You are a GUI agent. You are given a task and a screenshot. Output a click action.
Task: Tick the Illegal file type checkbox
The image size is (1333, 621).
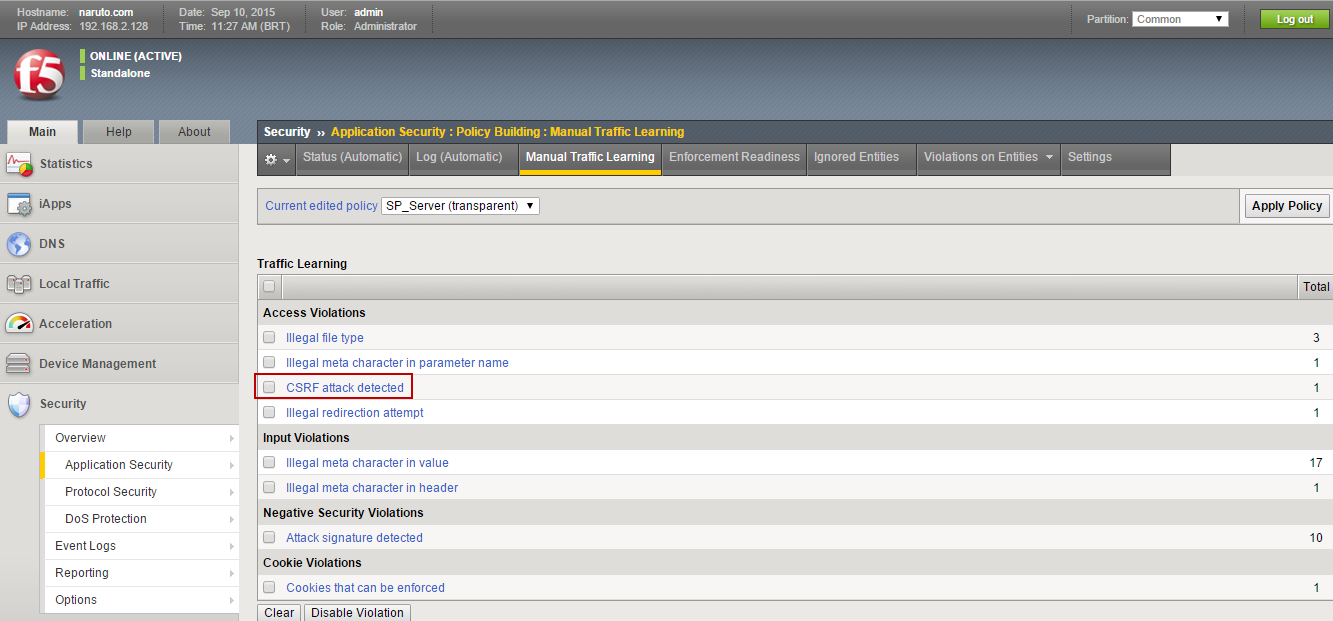pos(269,338)
